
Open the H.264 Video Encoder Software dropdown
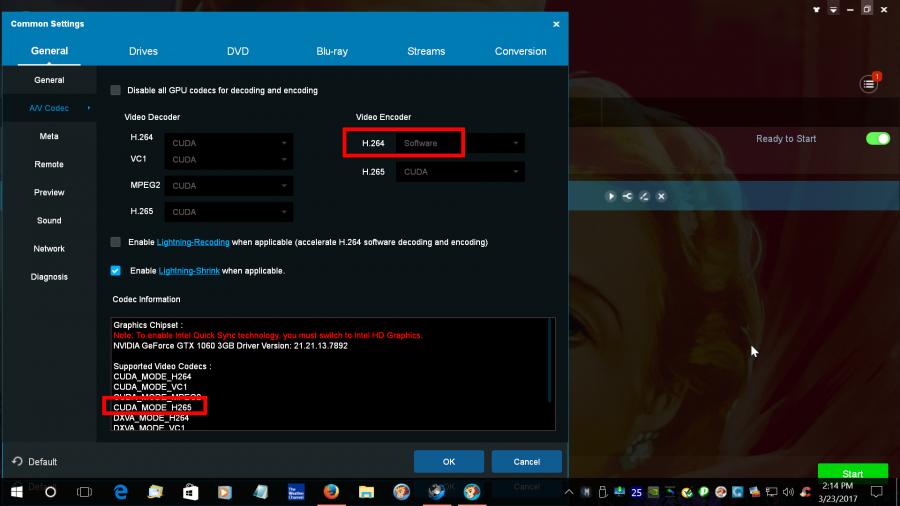[x=460, y=143]
